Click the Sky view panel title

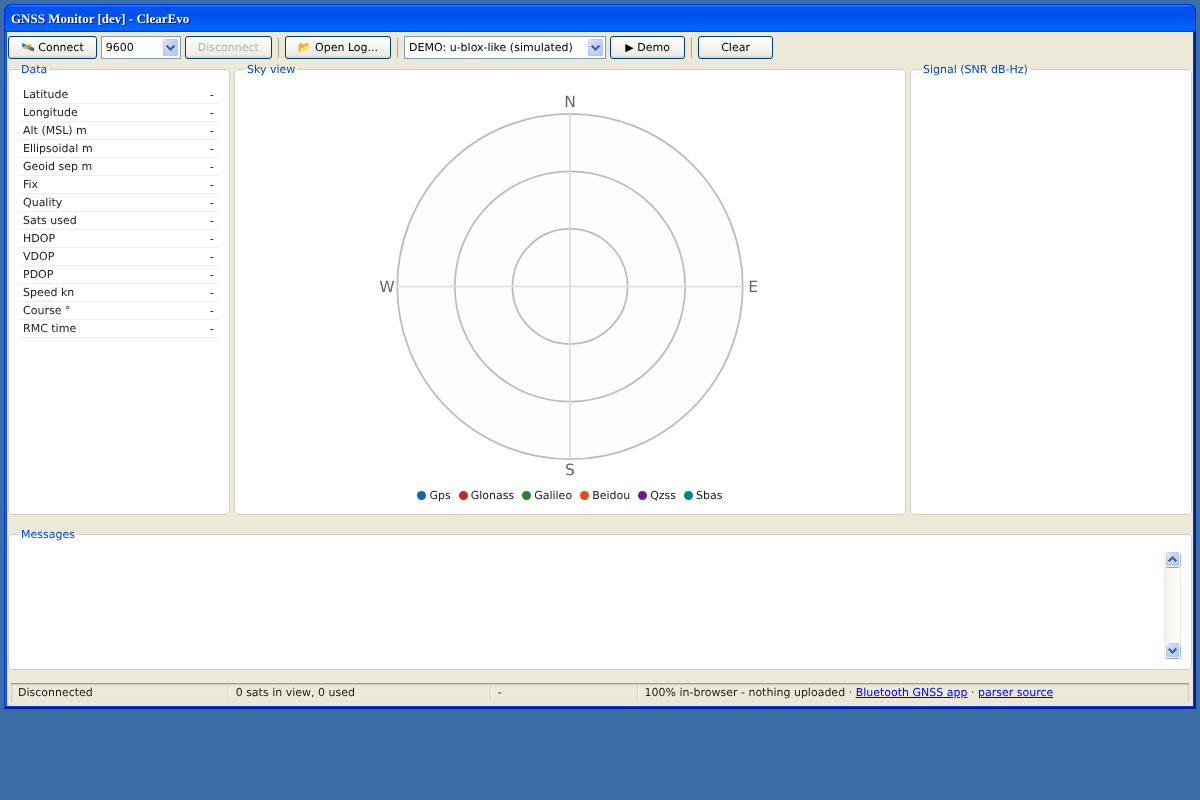pyautogui.click(x=271, y=70)
